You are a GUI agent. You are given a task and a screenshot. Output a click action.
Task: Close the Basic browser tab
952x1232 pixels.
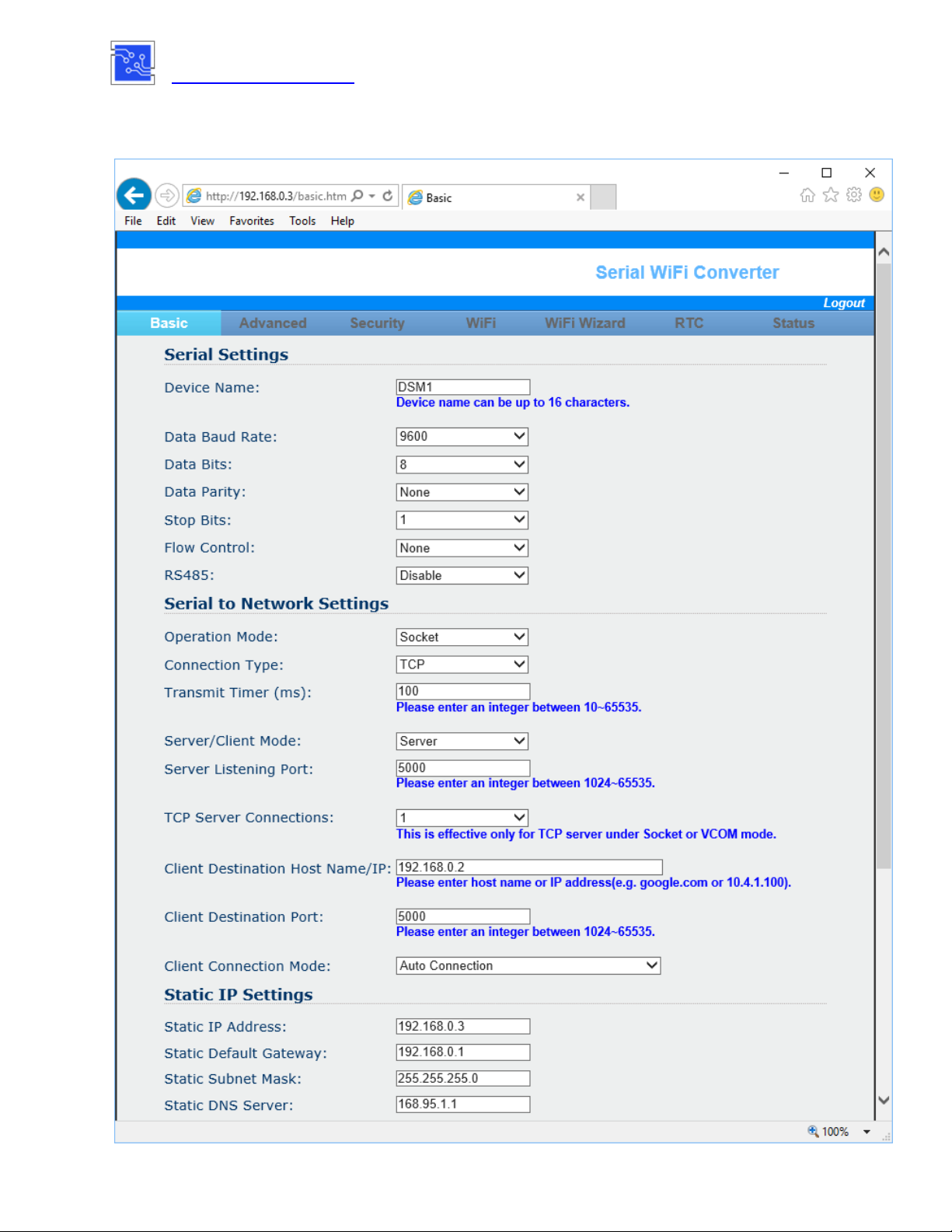[580, 197]
